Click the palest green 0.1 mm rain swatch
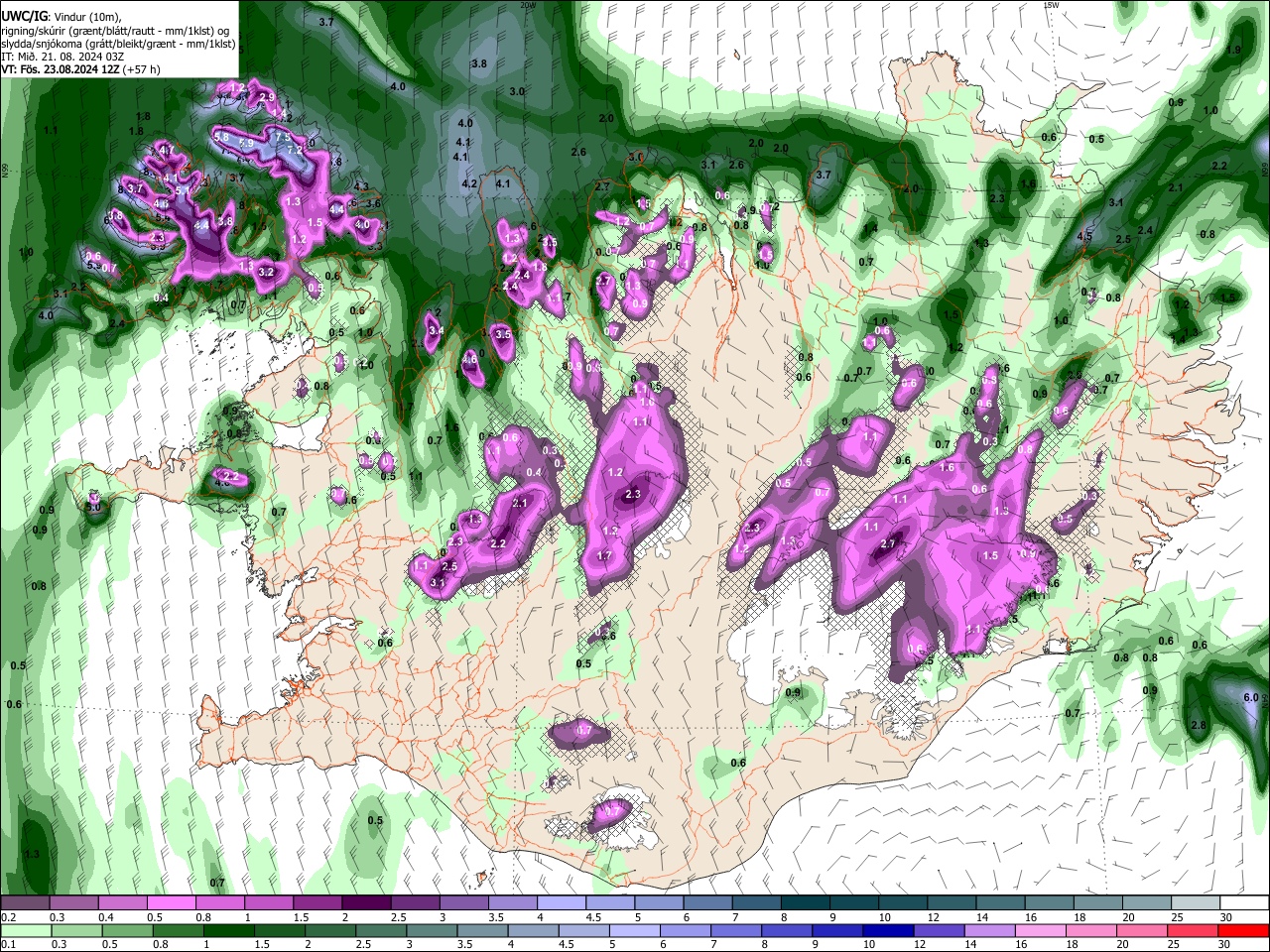The width and height of the screenshot is (1270, 952). point(25,930)
